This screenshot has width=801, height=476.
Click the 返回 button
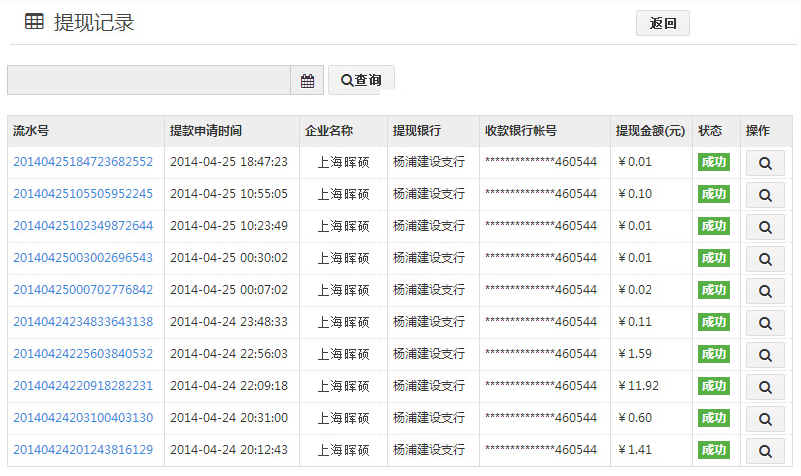[x=662, y=23]
